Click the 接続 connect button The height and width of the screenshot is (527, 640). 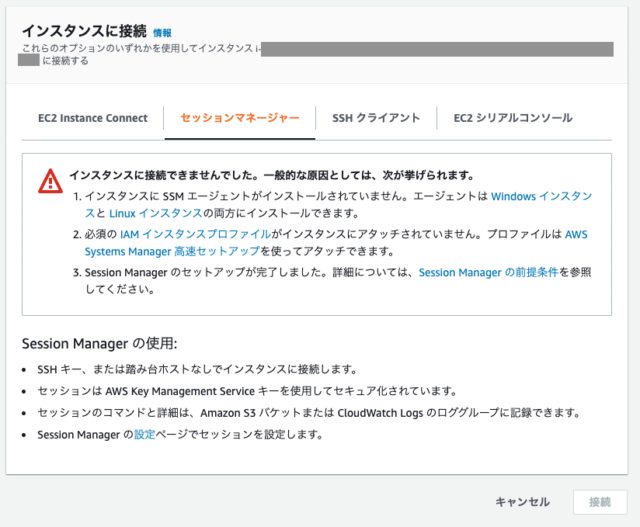point(600,502)
